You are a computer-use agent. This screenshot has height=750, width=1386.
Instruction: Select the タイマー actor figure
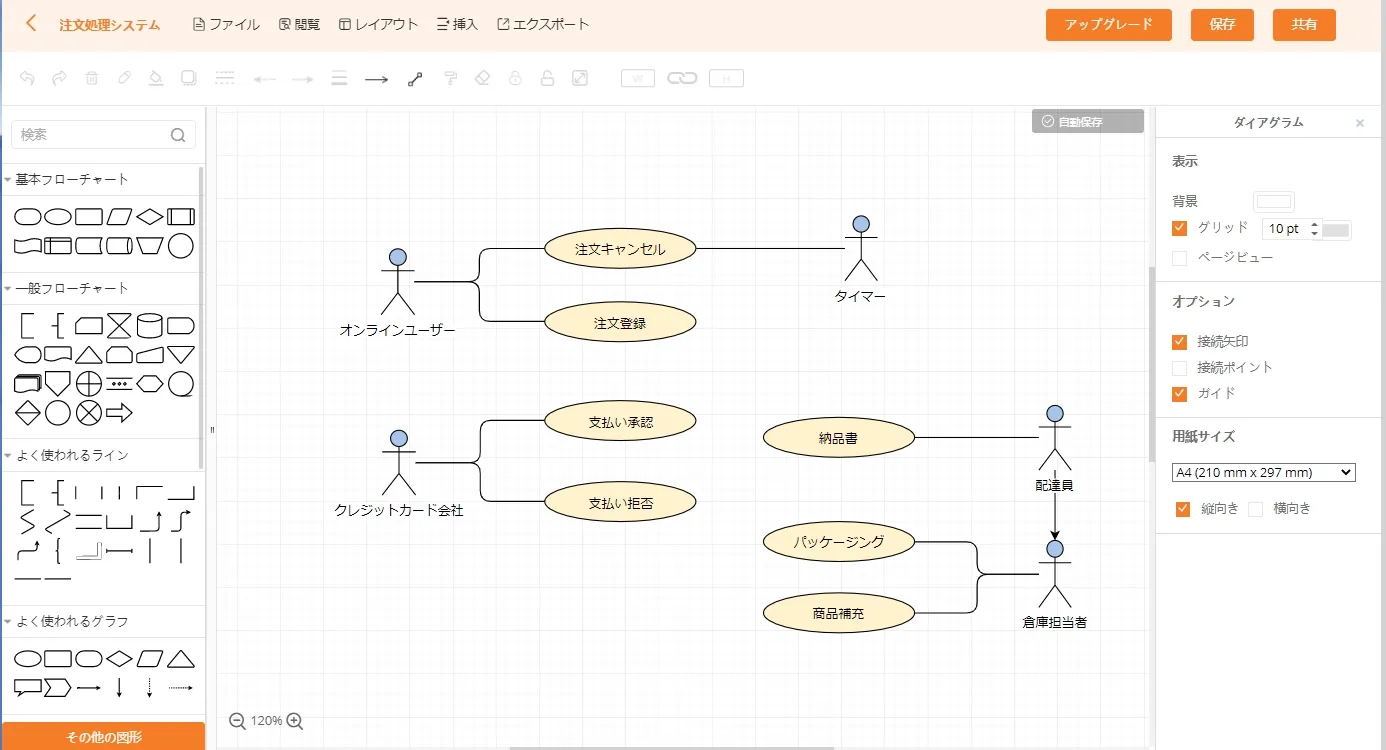pyautogui.click(x=860, y=248)
